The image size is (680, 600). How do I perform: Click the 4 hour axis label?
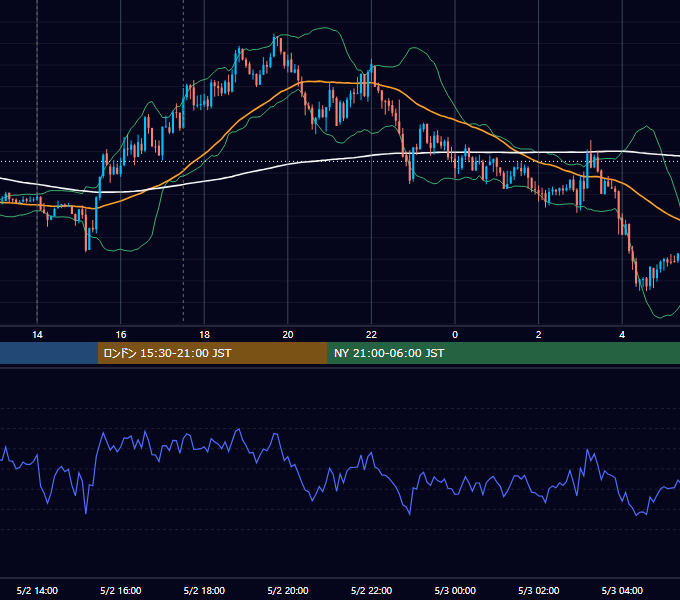[622, 335]
